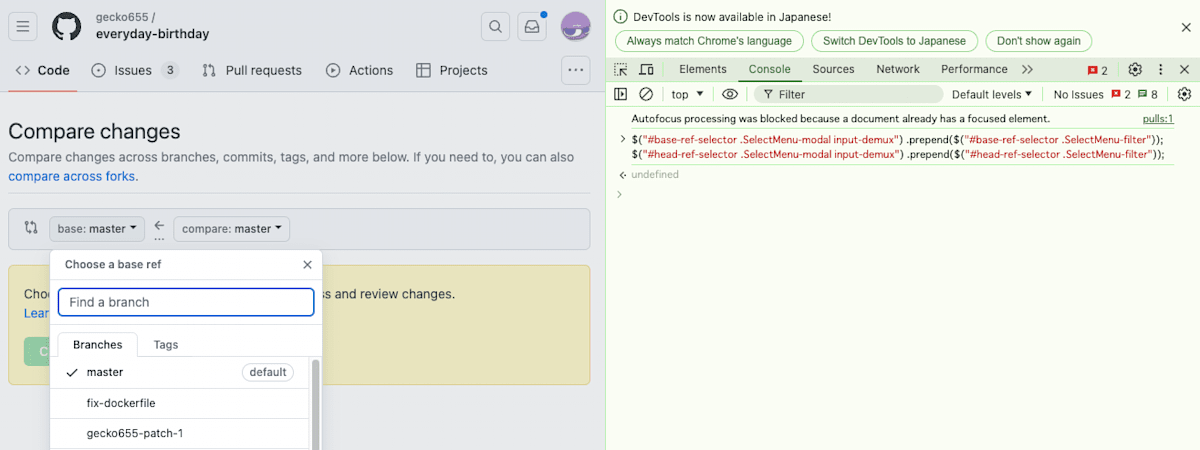Image resolution: width=1200 pixels, height=450 pixels.
Task: Click the live expression eye icon
Action: tap(730, 94)
